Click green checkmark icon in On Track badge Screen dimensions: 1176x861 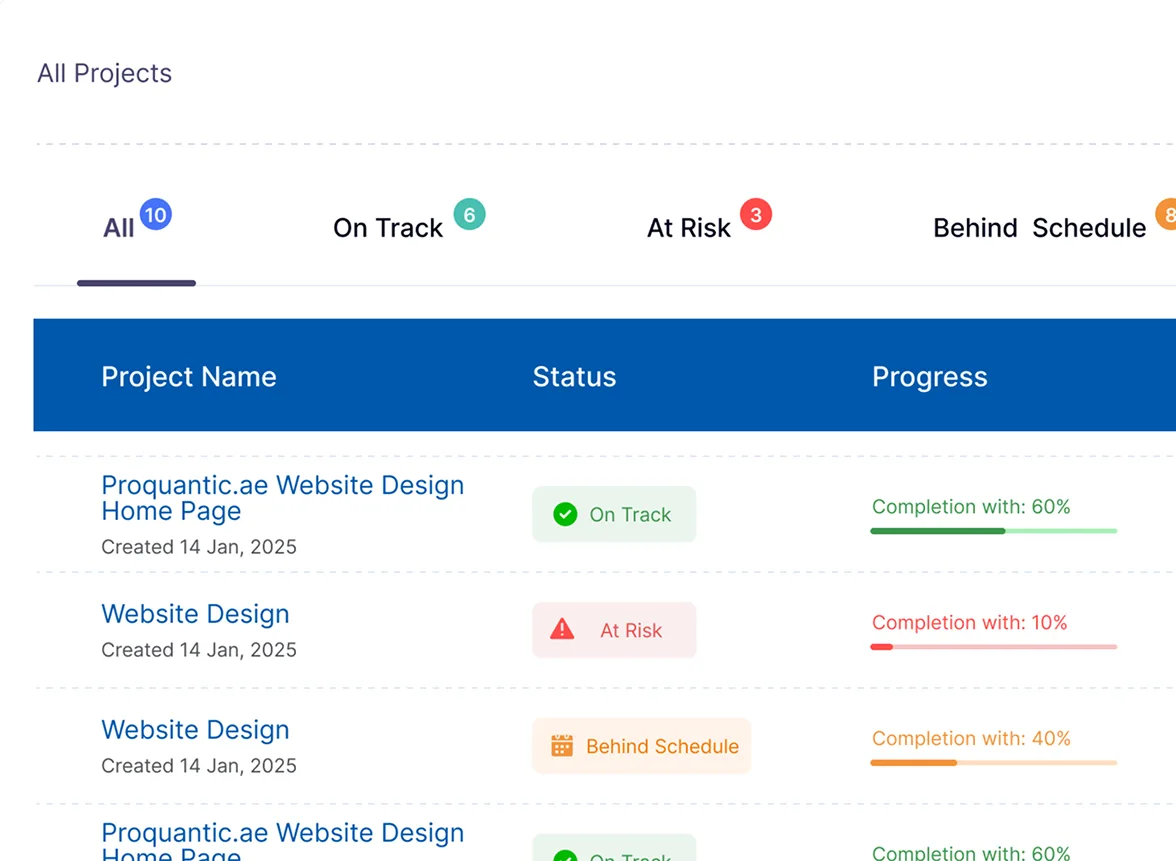[x=565, y=514]
